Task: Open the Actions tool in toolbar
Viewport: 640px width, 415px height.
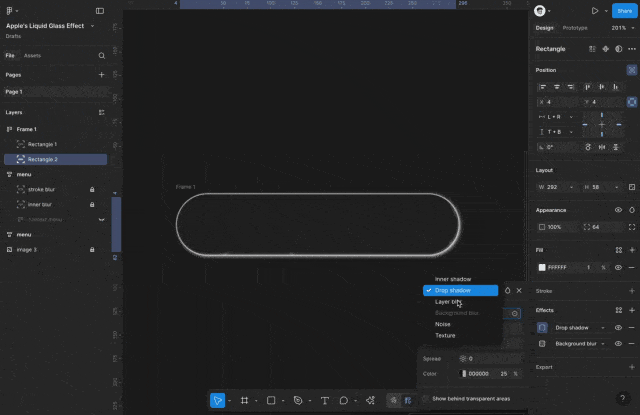Action: [x=370, y=400]
